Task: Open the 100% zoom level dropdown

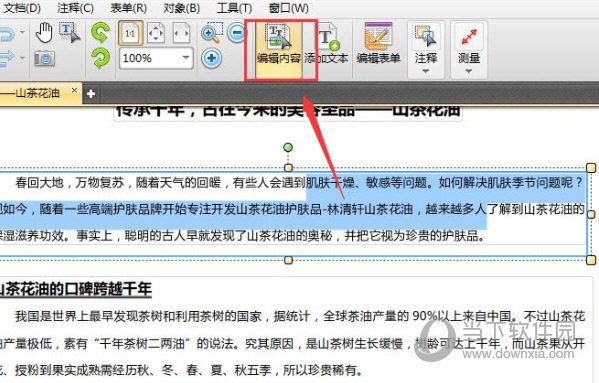Action: tap(186, 58)
